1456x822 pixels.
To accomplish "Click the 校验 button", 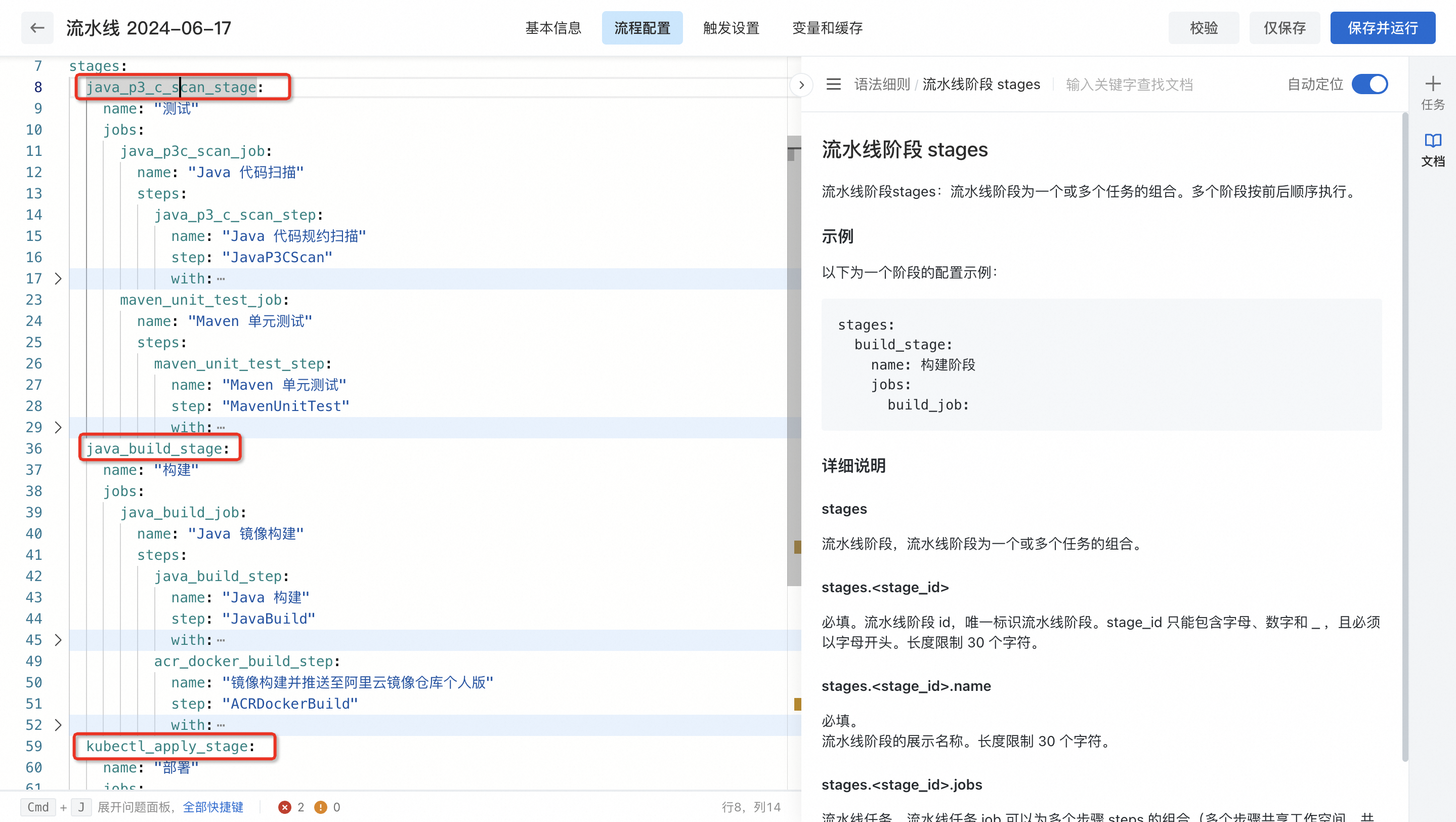I will pos(1204,28).
